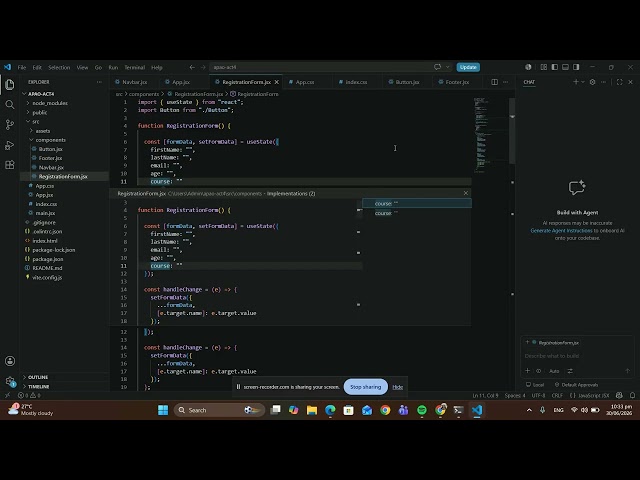Open the Auto model dropdown in chat
Image resolution: width=640 pixels, height=480 pixels.
(x=554, y=371)
